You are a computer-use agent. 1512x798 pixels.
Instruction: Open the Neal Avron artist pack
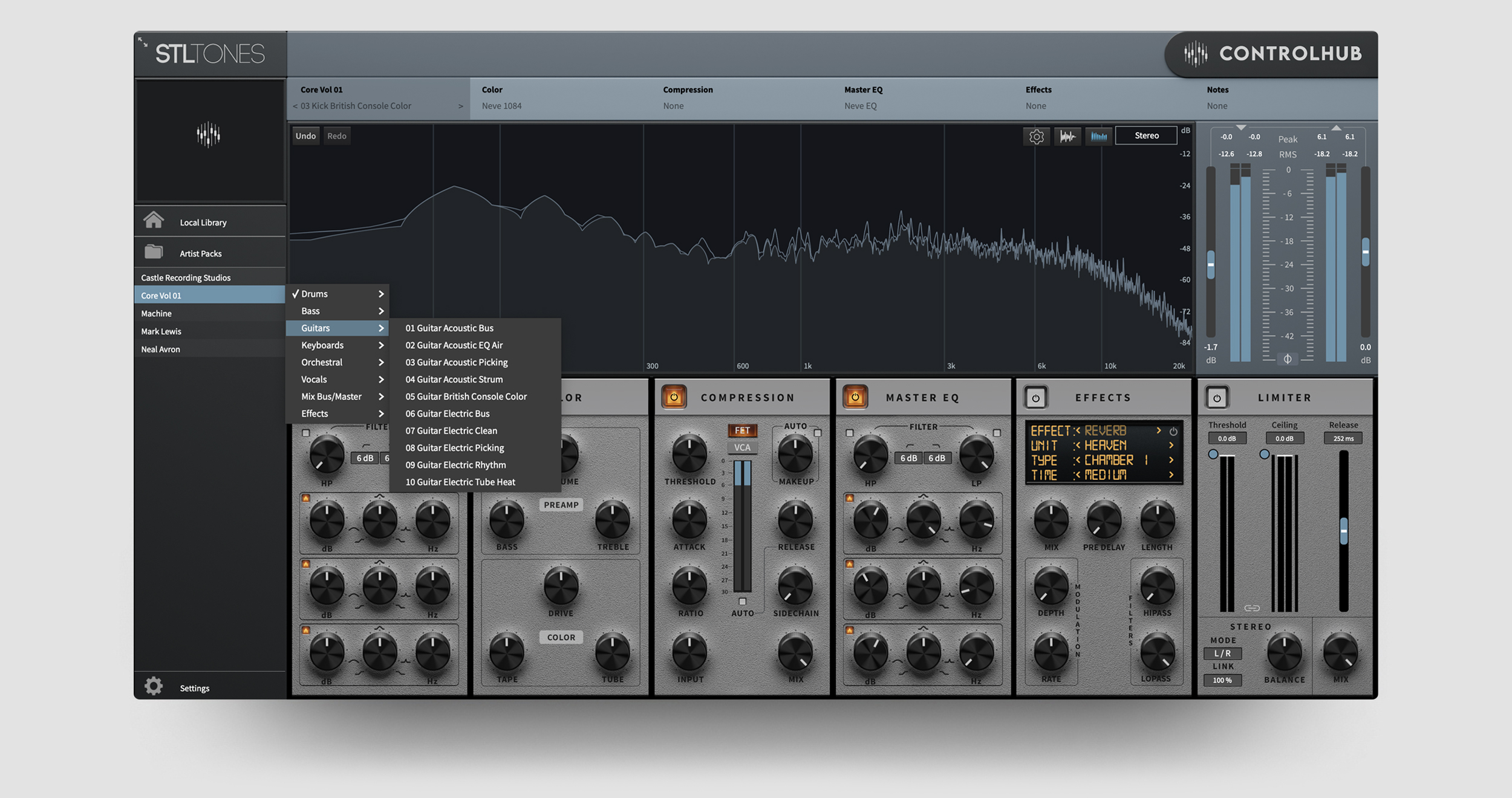click(209, 349)
